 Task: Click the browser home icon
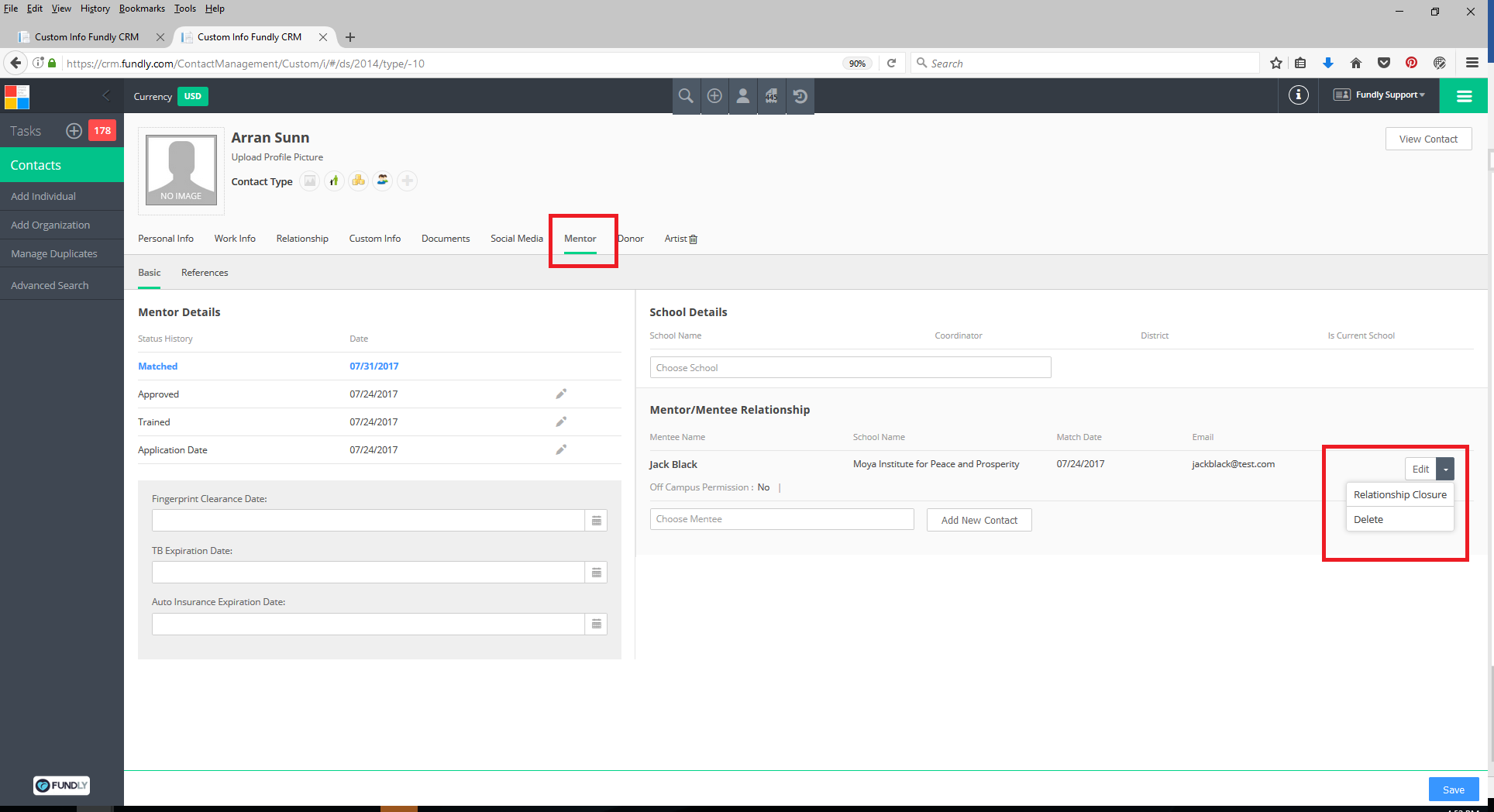pos(1356,64)
